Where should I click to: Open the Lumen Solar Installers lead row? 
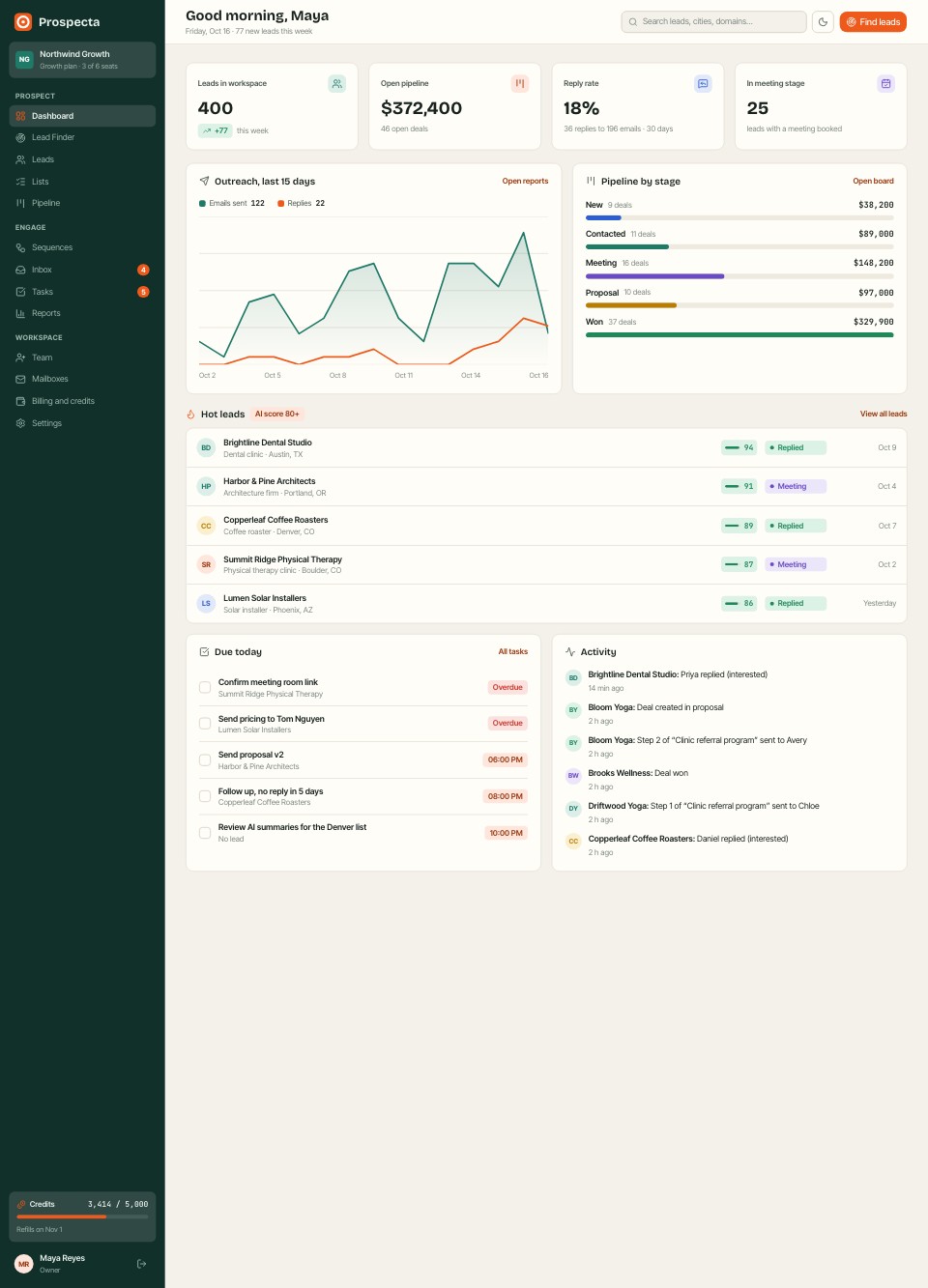coord(546,604)
